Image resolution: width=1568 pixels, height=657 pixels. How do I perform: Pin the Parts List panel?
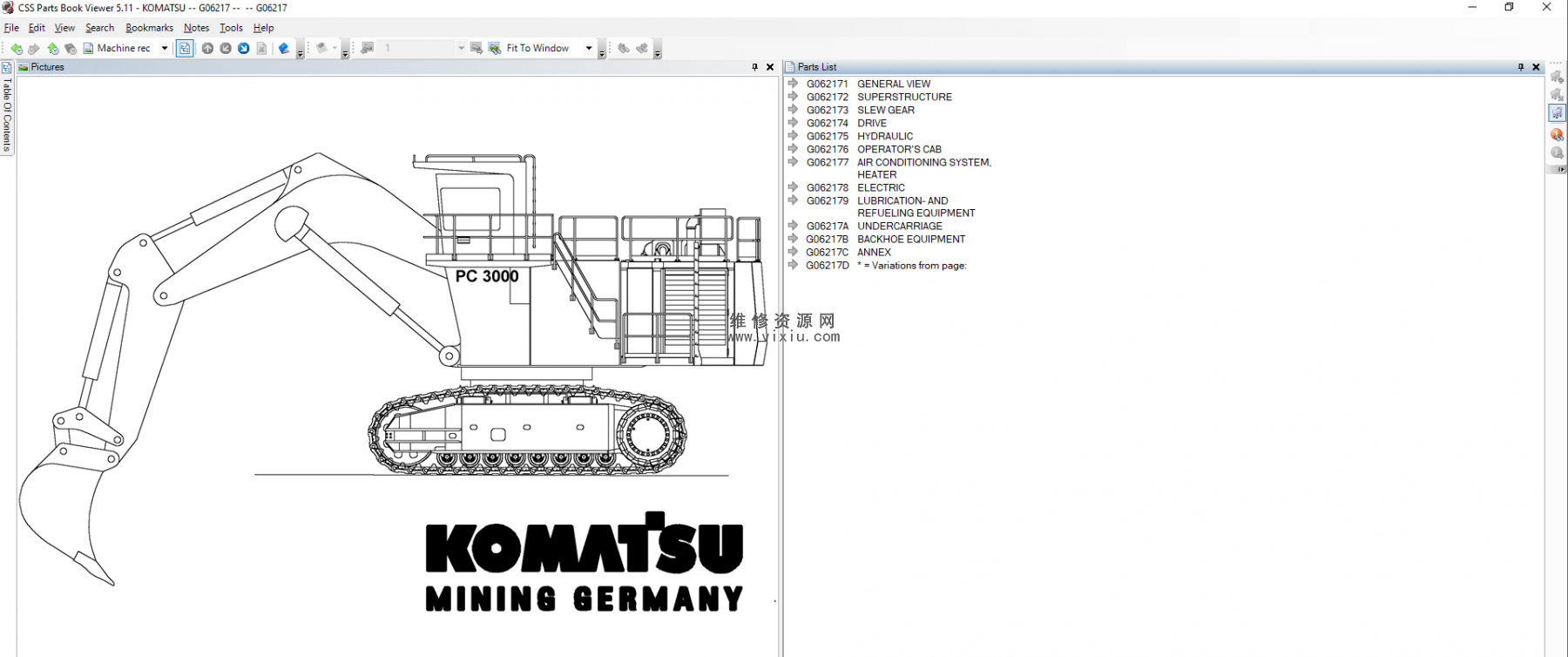[x=1521, y=67]
